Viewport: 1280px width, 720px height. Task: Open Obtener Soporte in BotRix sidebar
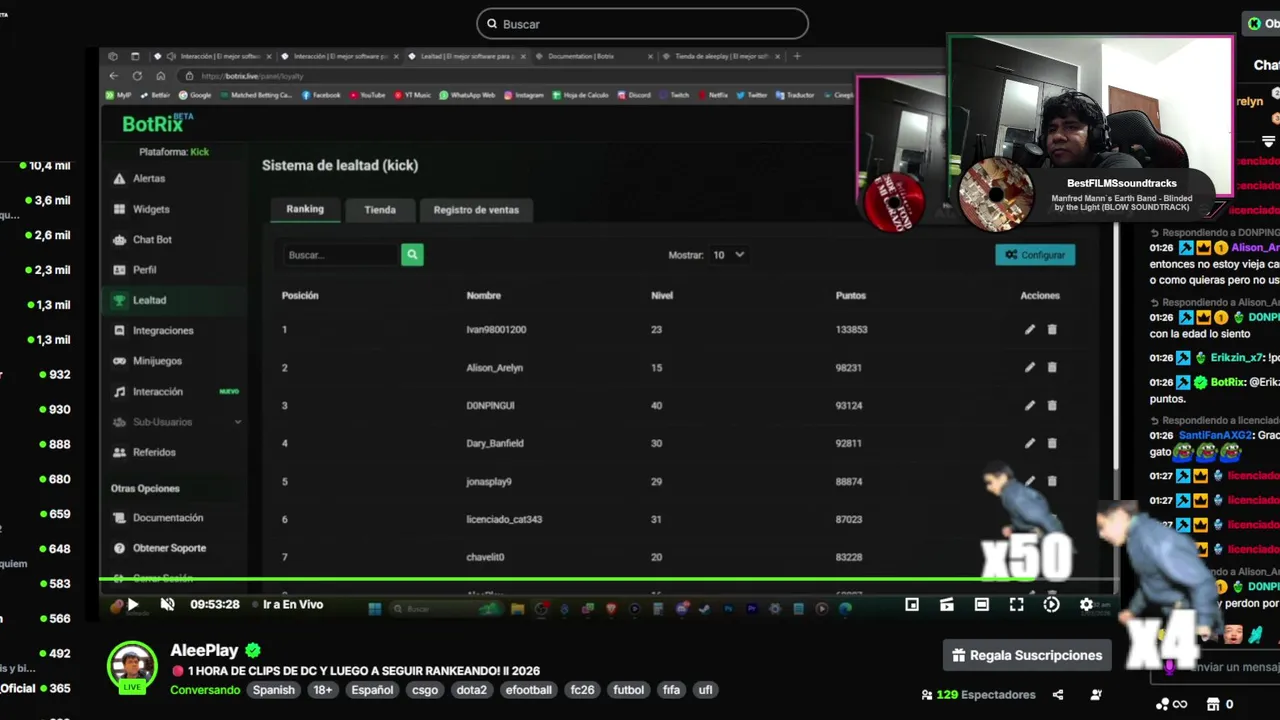click(169, 548)
